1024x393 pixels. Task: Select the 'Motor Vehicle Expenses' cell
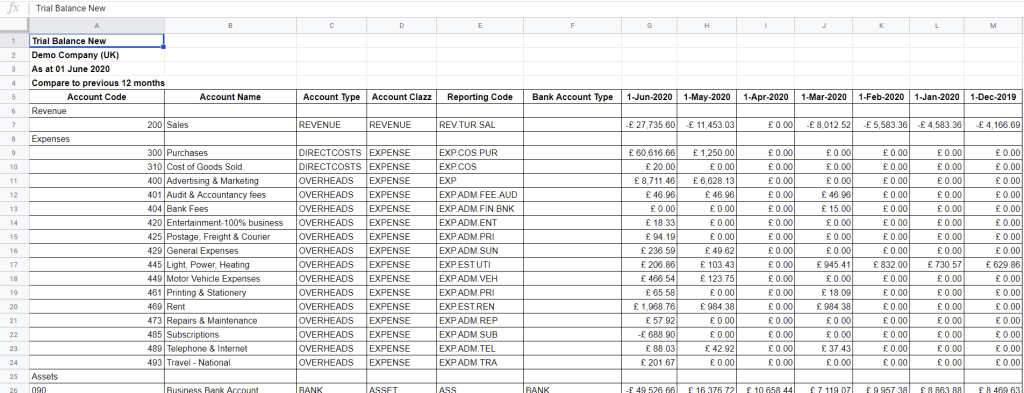(x=231, y=279)
